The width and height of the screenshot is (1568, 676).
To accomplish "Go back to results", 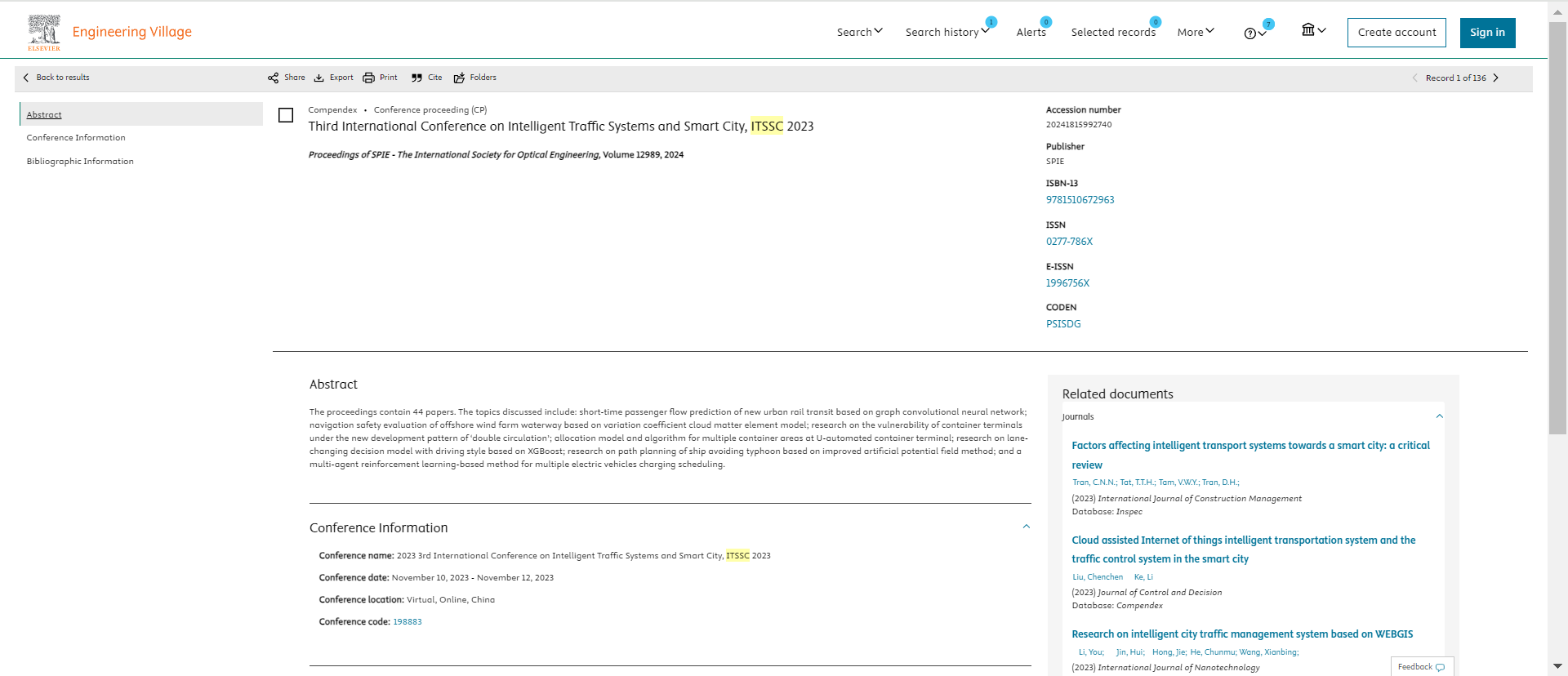I will click(x=56, y=78).
